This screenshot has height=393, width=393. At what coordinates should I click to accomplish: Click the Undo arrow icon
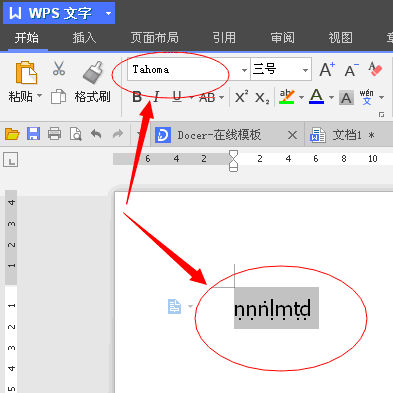[x=96, y=134]
